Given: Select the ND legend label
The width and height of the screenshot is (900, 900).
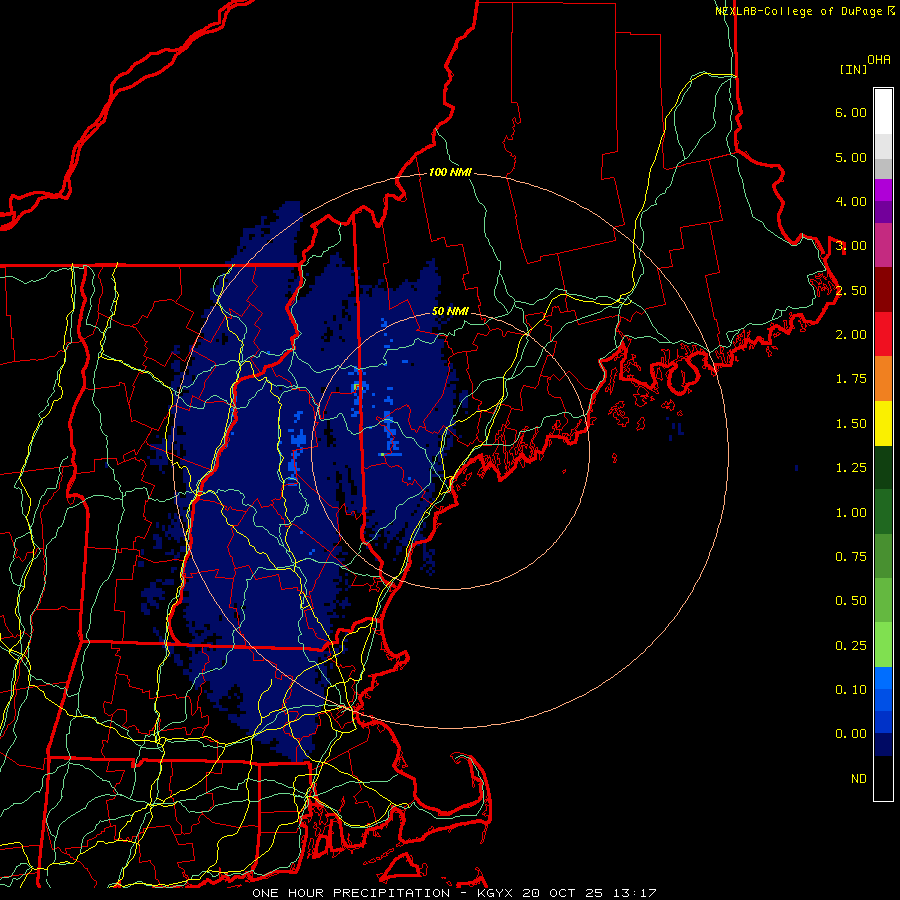Looking at the screenshot, I should [x=859, y=779].
